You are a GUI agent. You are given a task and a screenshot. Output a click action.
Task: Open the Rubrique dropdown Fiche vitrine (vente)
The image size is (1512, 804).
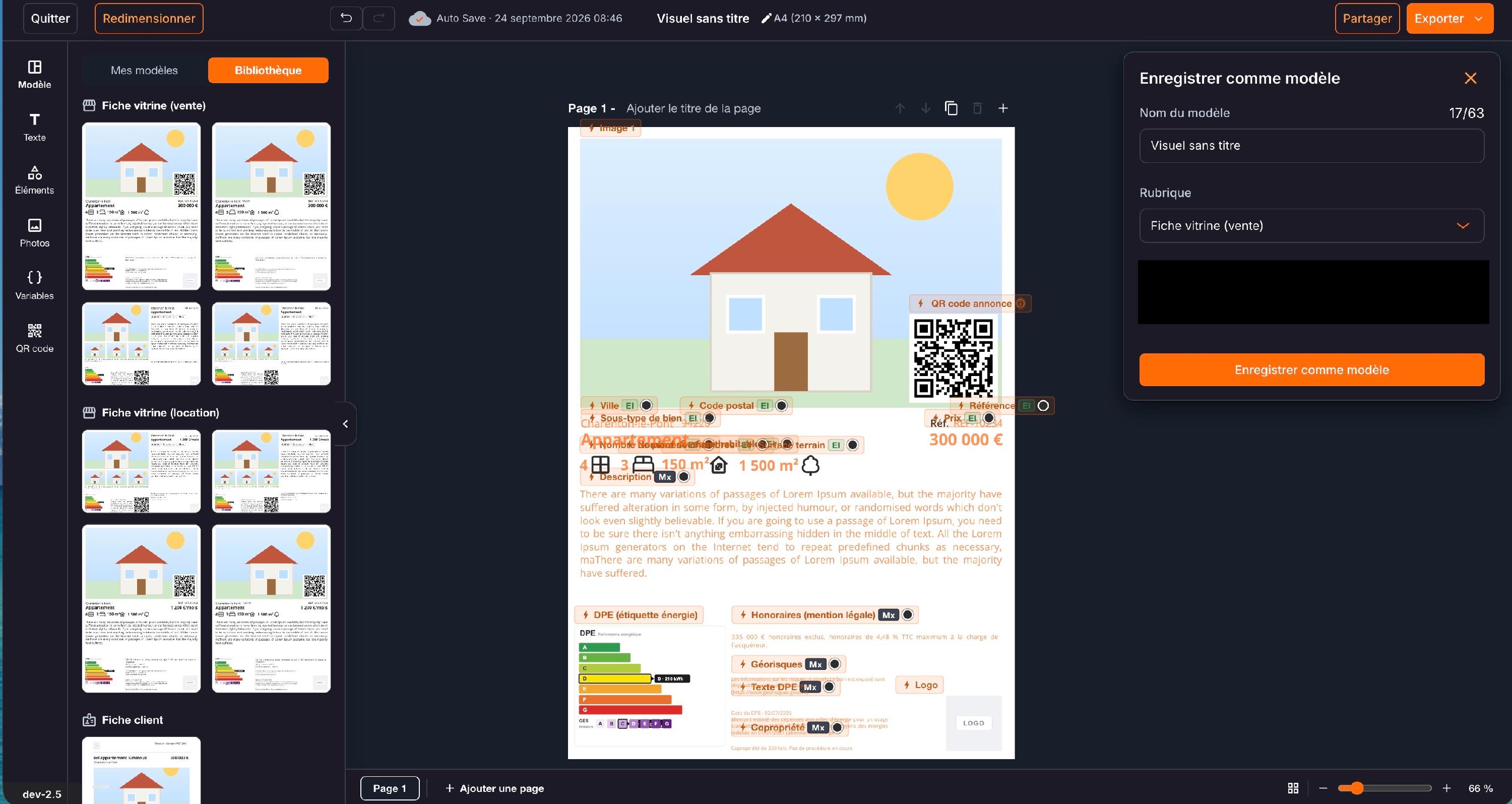1312,226
